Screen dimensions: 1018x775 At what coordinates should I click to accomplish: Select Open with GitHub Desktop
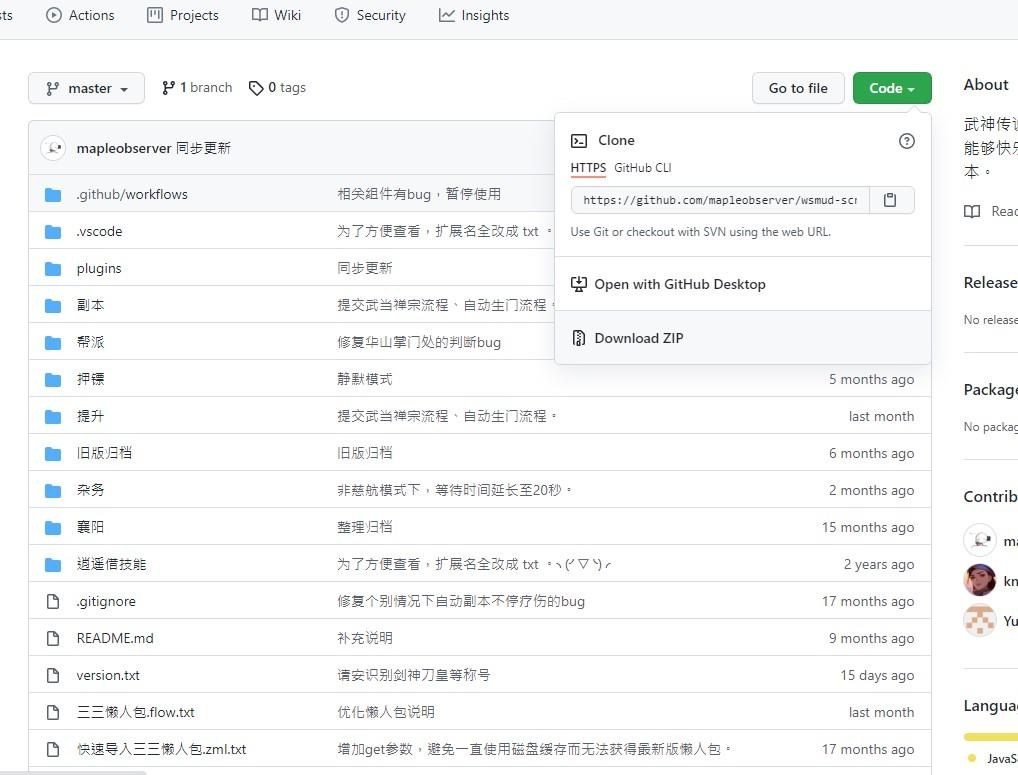(x=679, y=284)
